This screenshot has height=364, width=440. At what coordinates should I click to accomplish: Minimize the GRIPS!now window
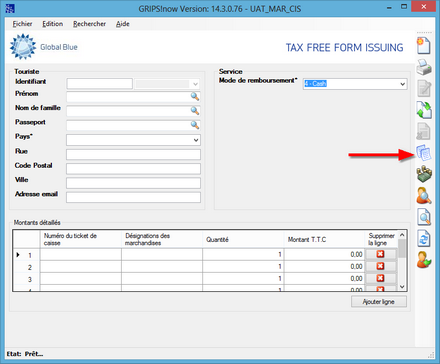pos(389,7)
